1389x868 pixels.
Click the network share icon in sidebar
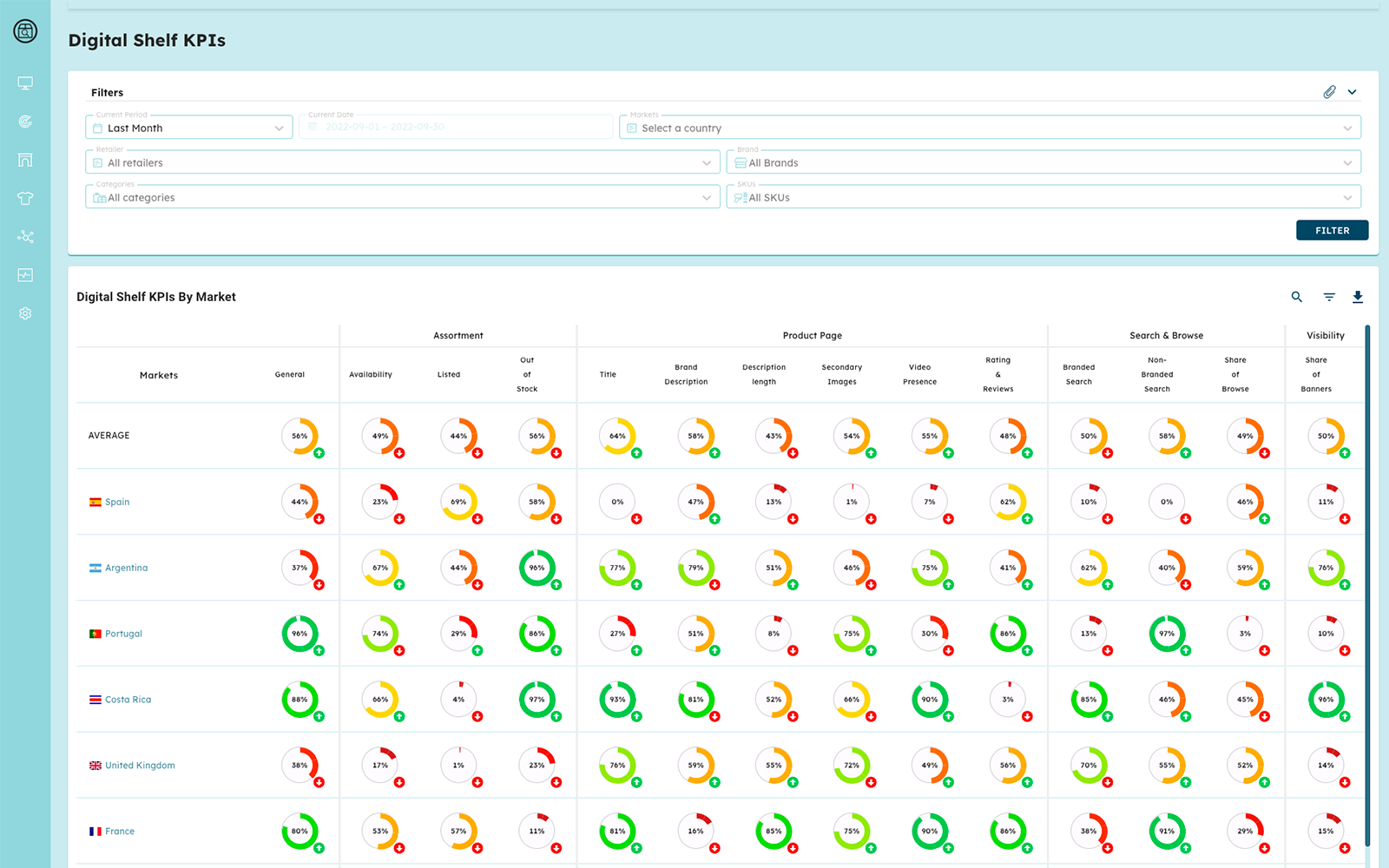[x=24, y=236]
